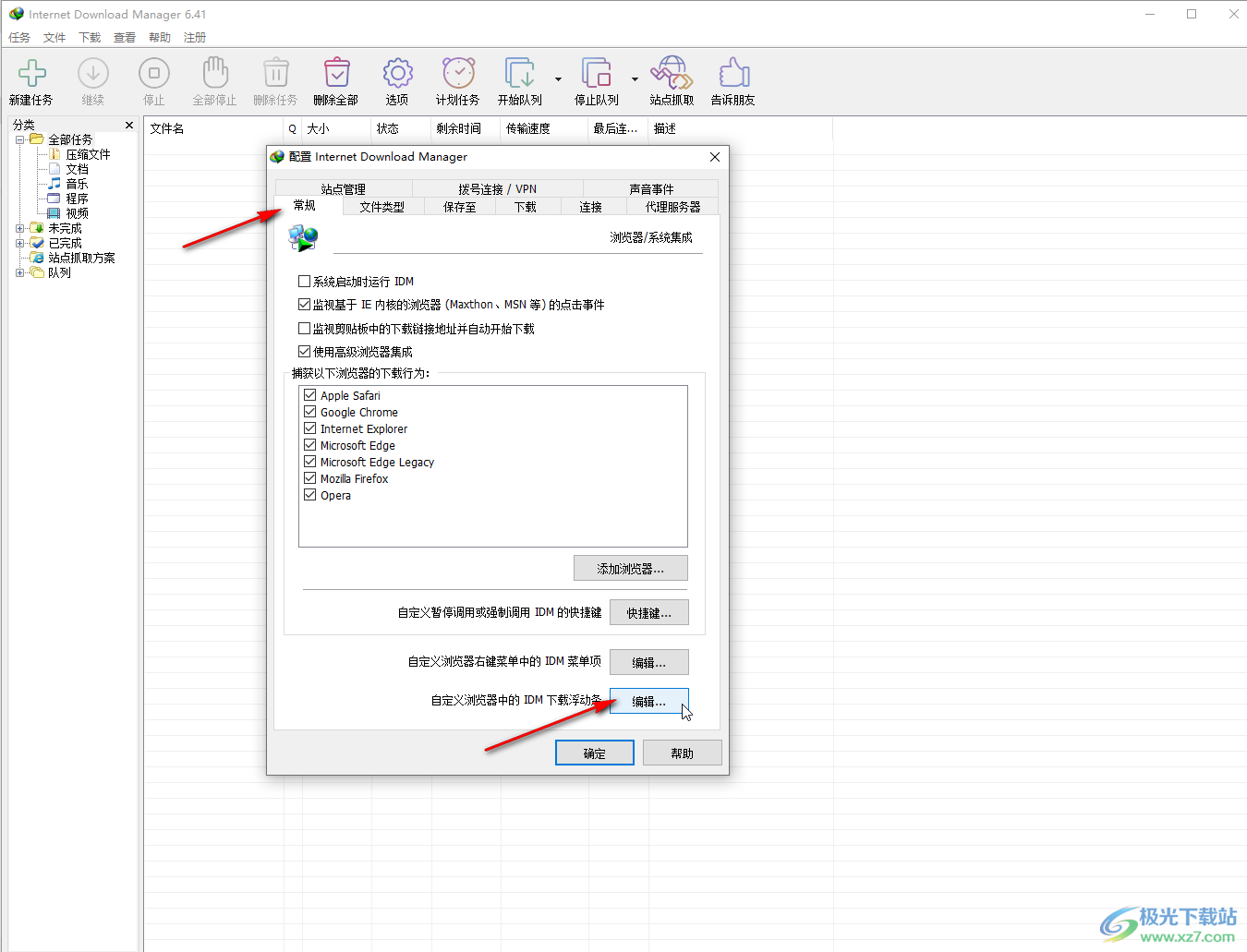1247x952 pixels.
Task: Open 开始队列 dropdown arrow
Action: coord(558,79)
